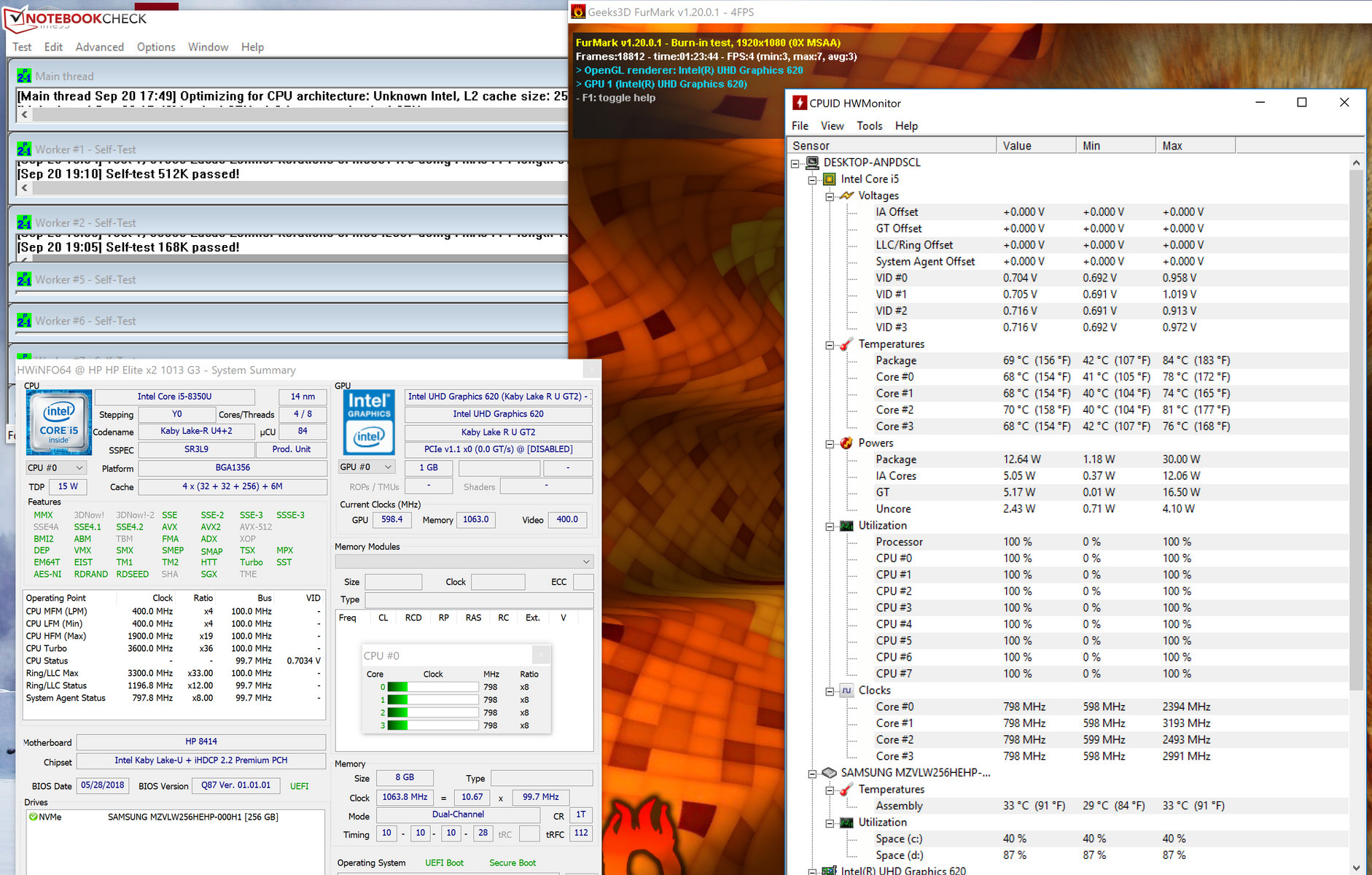Screen dimensions: 1372x875
Task: Select the Package temperature row
Action: [x=896, y=361]
